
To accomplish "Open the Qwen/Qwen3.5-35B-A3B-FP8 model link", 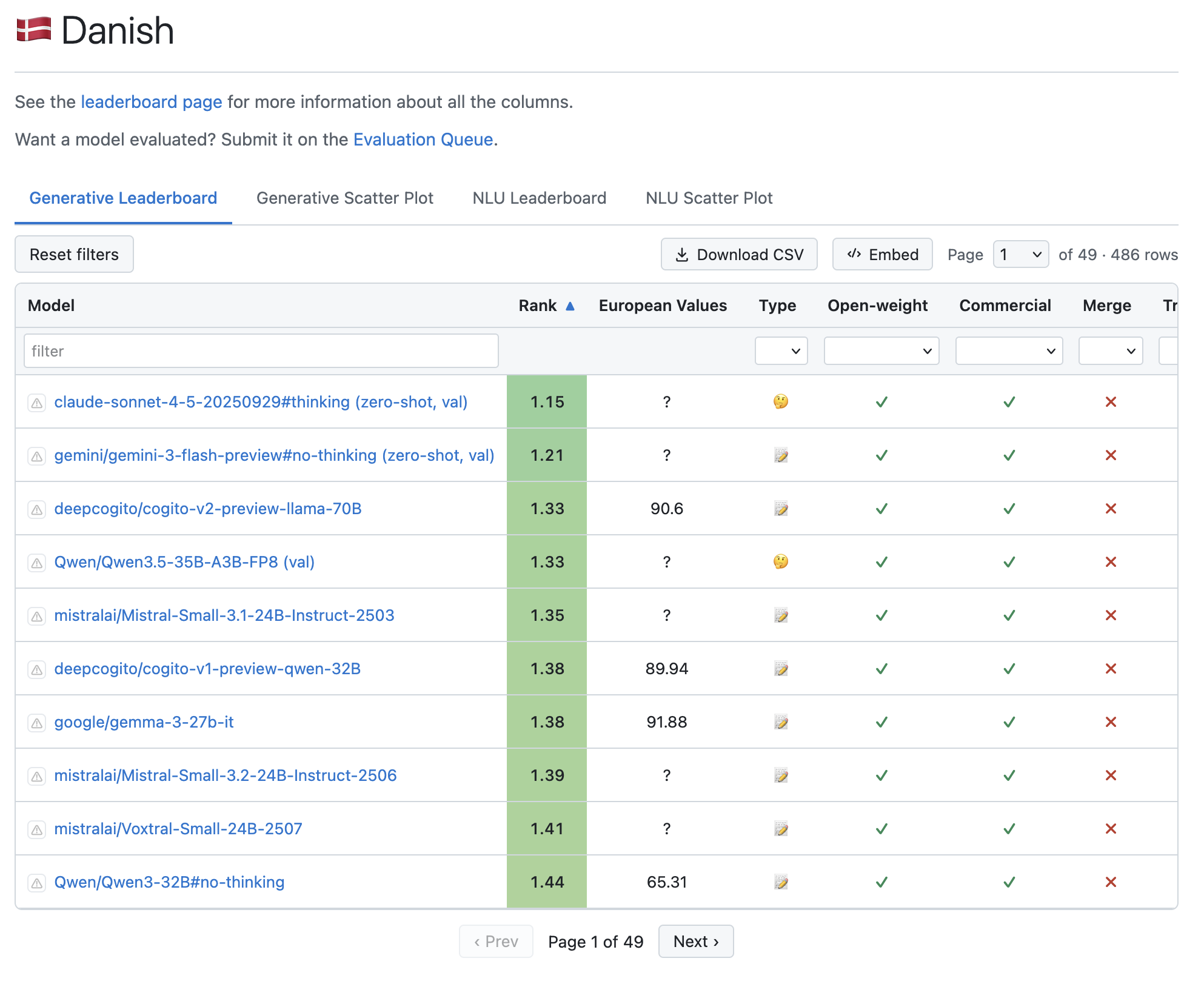I will click(184, 562).
